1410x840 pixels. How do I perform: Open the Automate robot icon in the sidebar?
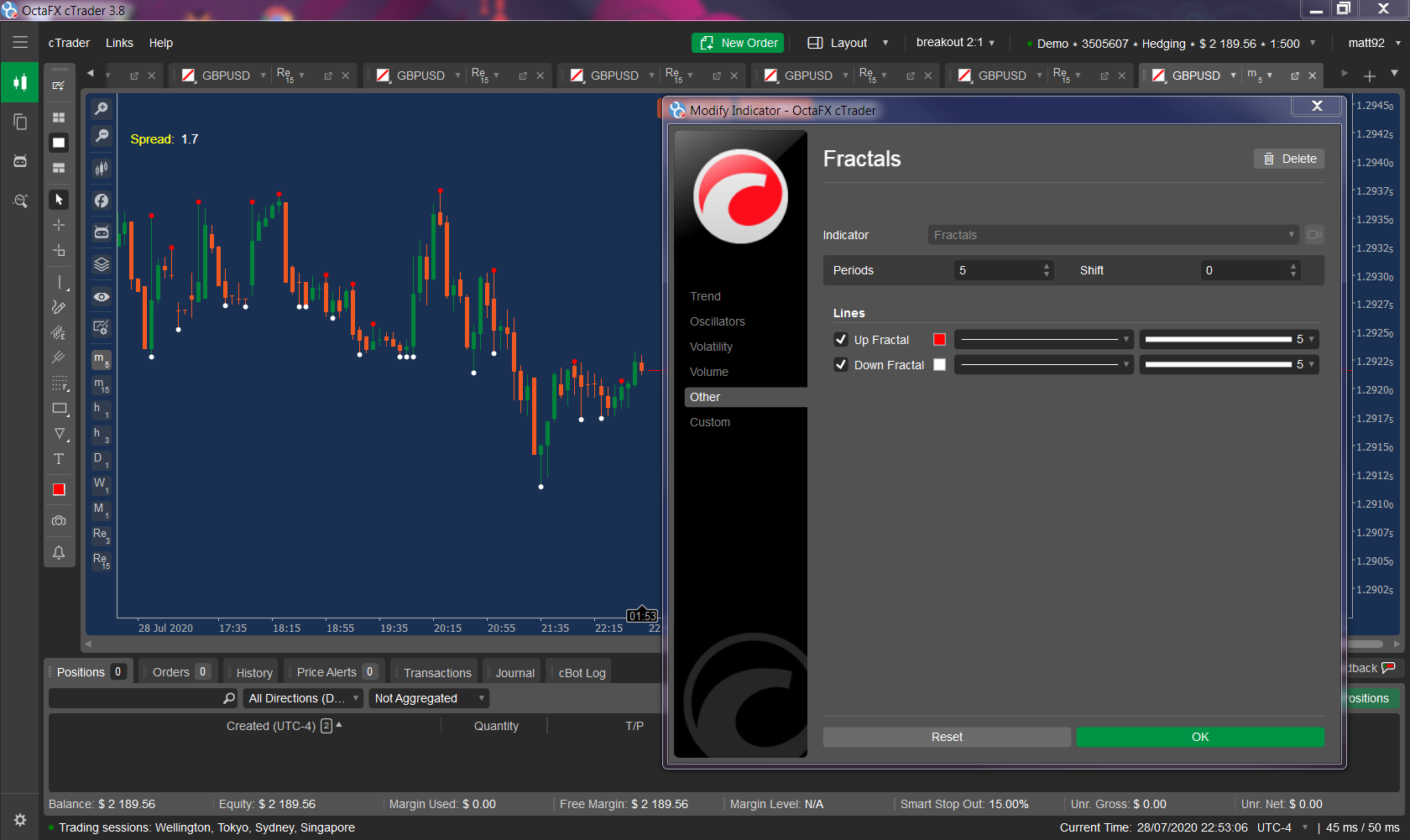coord(20,161)
